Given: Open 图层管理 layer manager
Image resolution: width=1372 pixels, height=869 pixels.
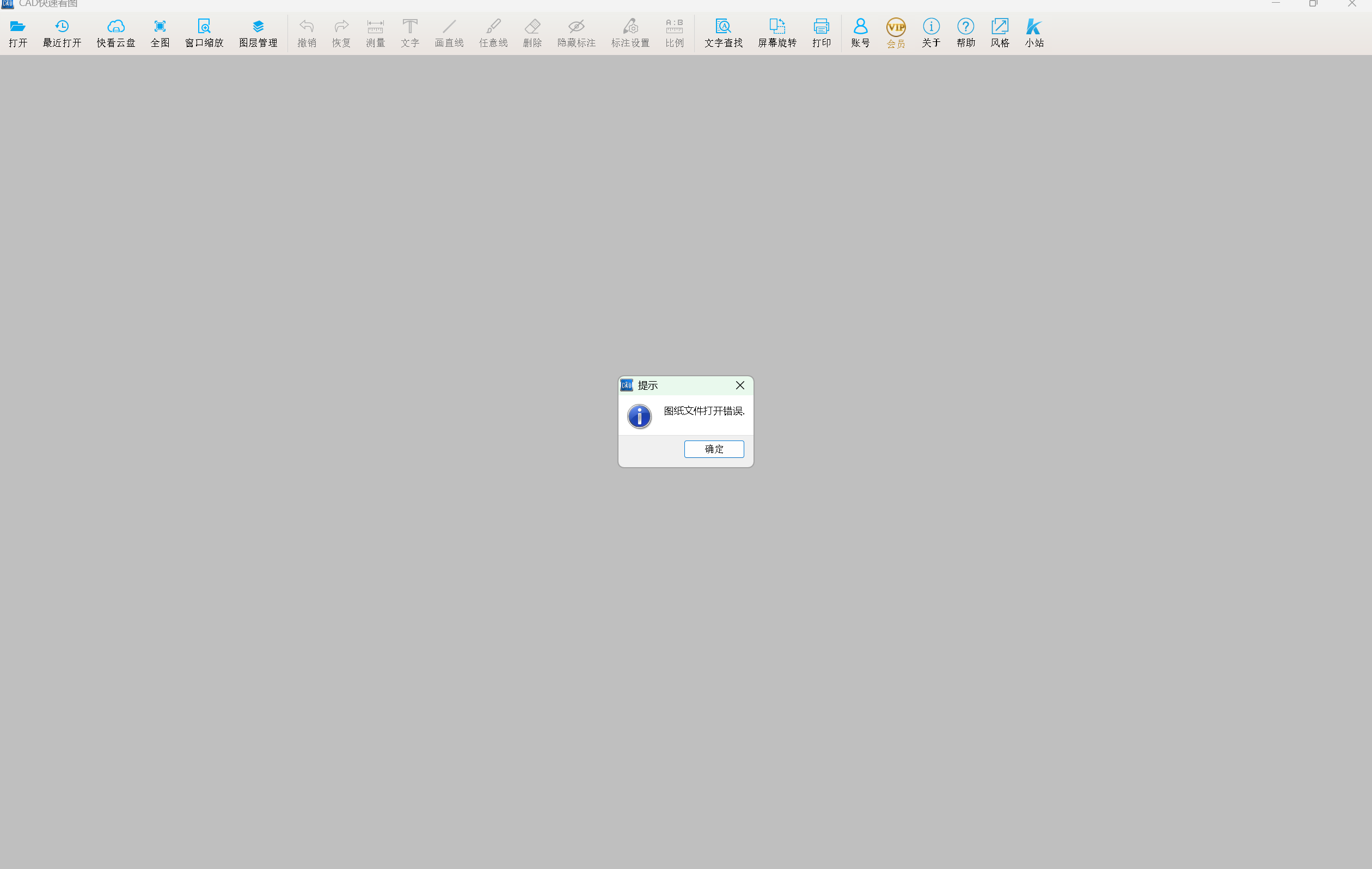Looking at the screenshot, I should (x=258, y=27).
